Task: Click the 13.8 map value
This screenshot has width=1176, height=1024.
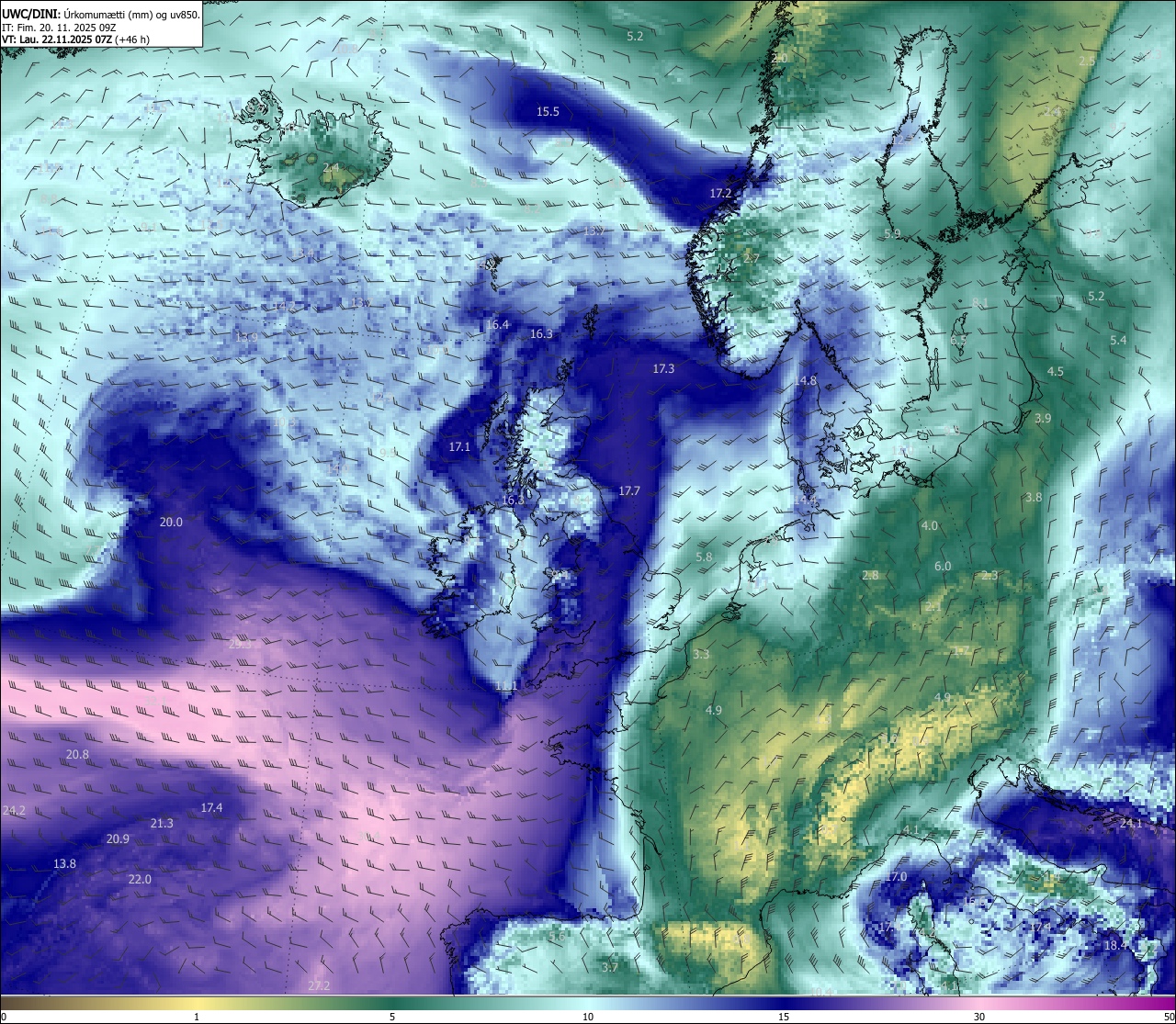Action: pos(64,863)
